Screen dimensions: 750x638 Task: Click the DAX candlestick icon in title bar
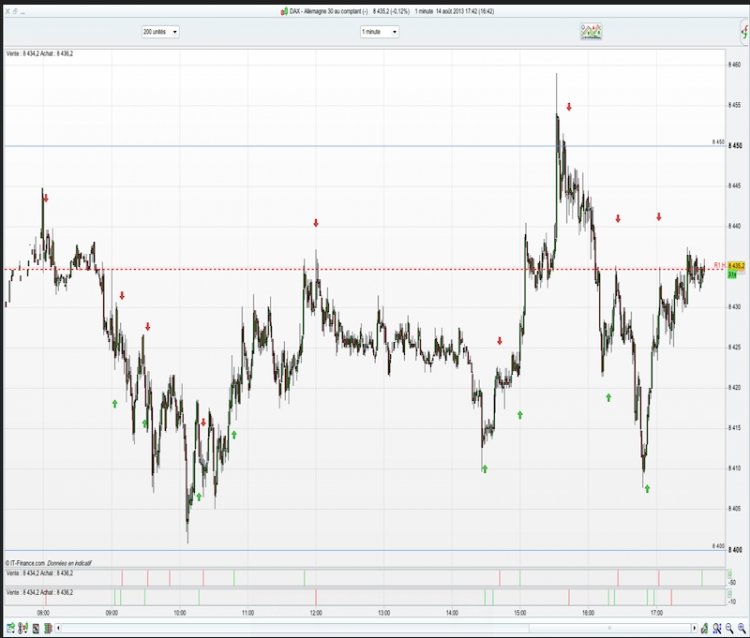(284, 11)
